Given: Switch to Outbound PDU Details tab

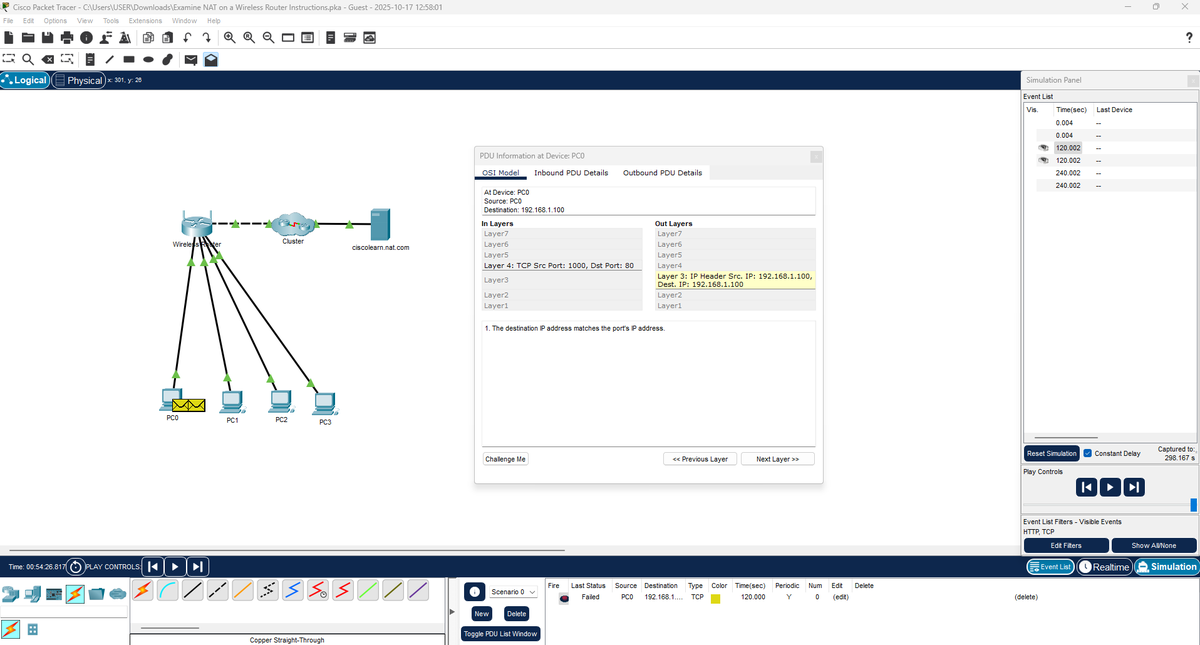Looking at the screenshot, I should (662, 172).
